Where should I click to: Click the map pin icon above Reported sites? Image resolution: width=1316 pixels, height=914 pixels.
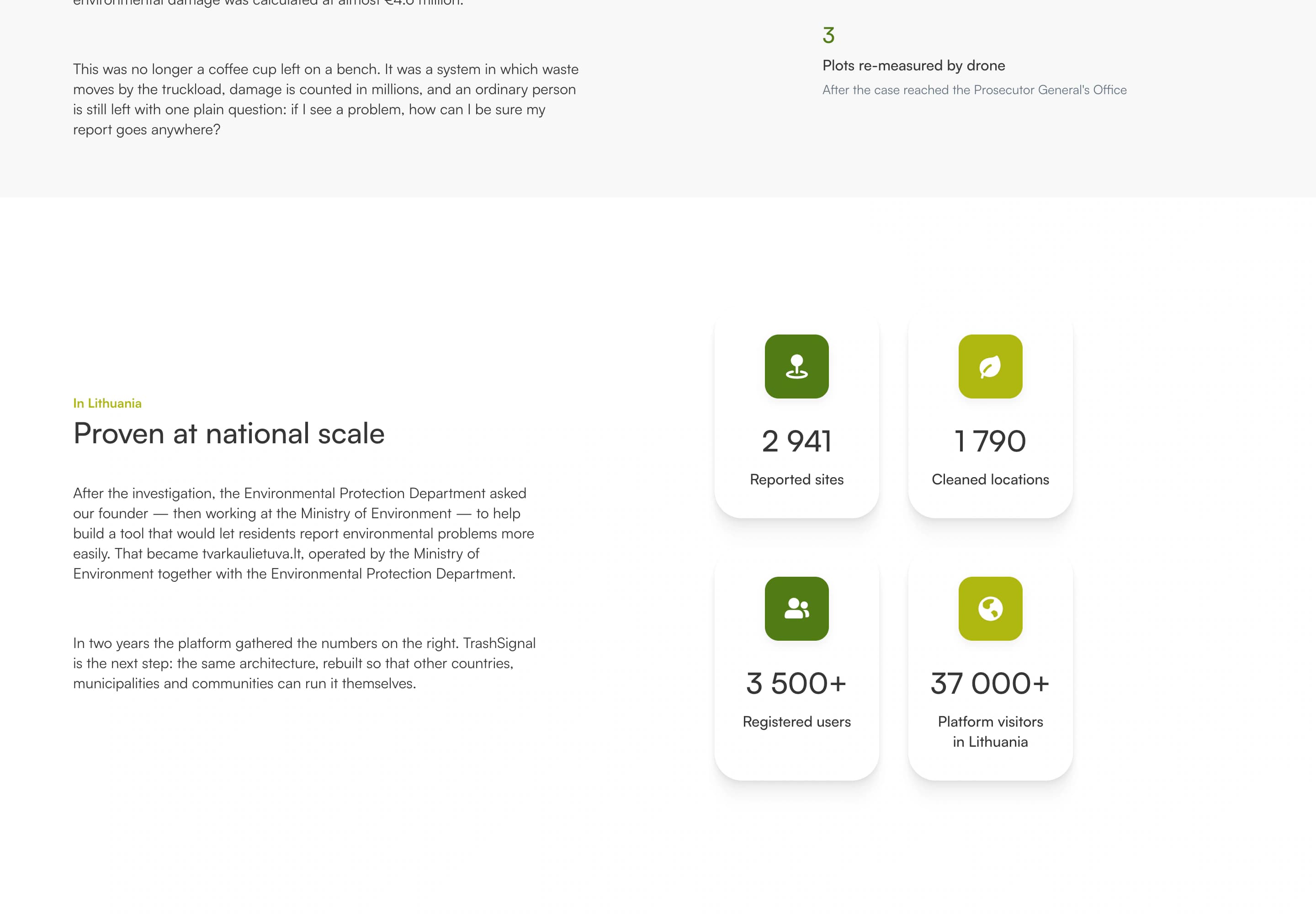click(796, 367)
